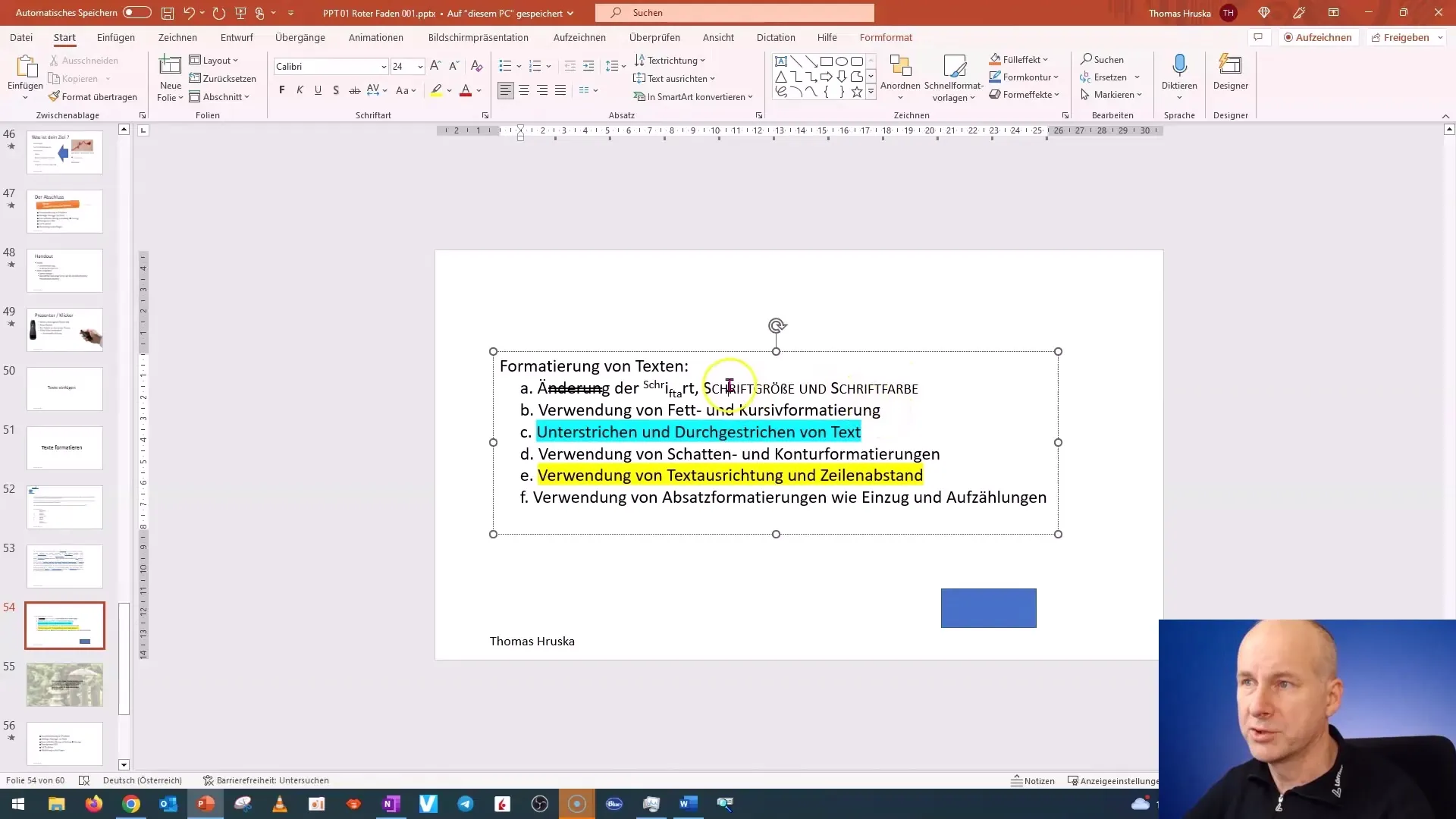Switch to Animationen tab
Screen dimensions: 1456x819
point(376,37)
